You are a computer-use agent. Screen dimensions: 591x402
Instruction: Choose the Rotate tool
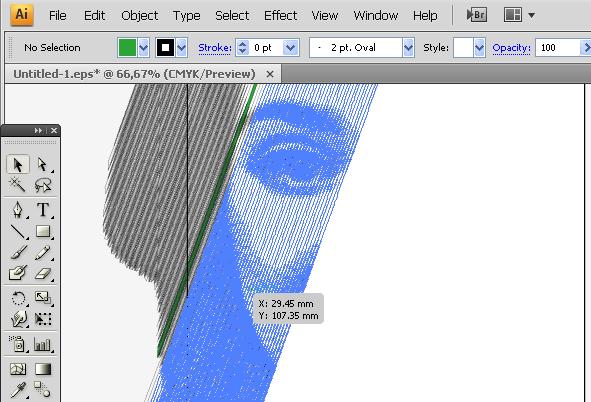17,298
